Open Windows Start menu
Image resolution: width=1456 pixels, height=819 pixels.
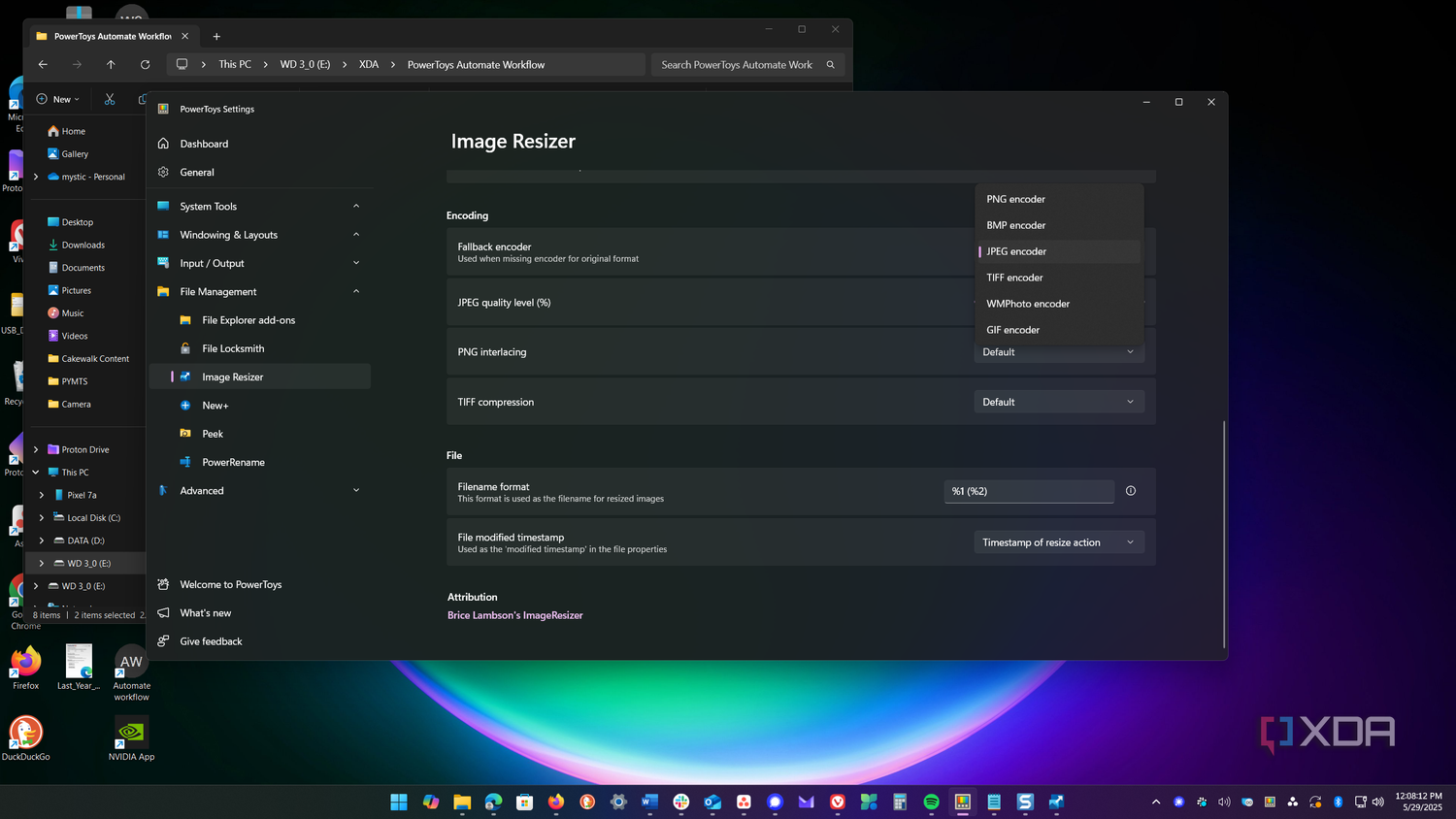[399, 802]
